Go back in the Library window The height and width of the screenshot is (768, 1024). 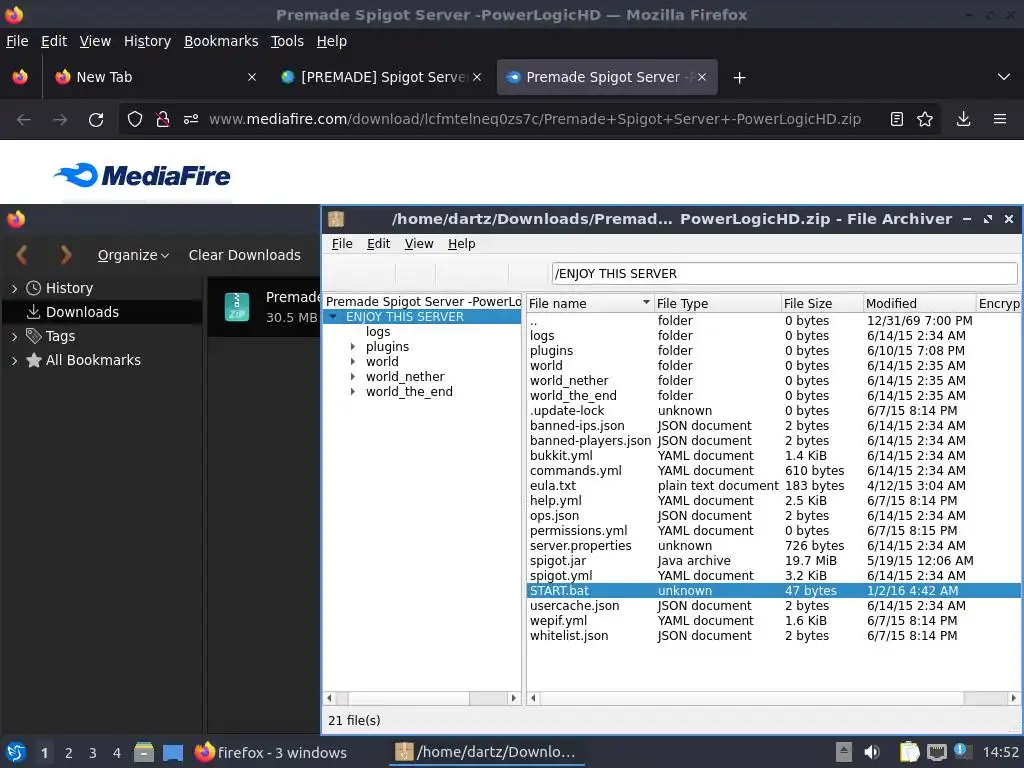[22, 255]
